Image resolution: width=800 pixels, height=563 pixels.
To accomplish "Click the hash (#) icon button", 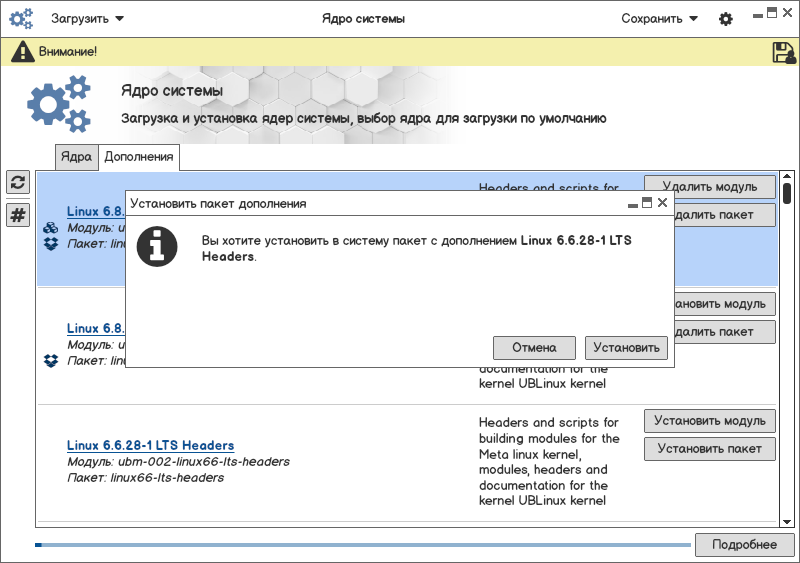I will point(18,214).
